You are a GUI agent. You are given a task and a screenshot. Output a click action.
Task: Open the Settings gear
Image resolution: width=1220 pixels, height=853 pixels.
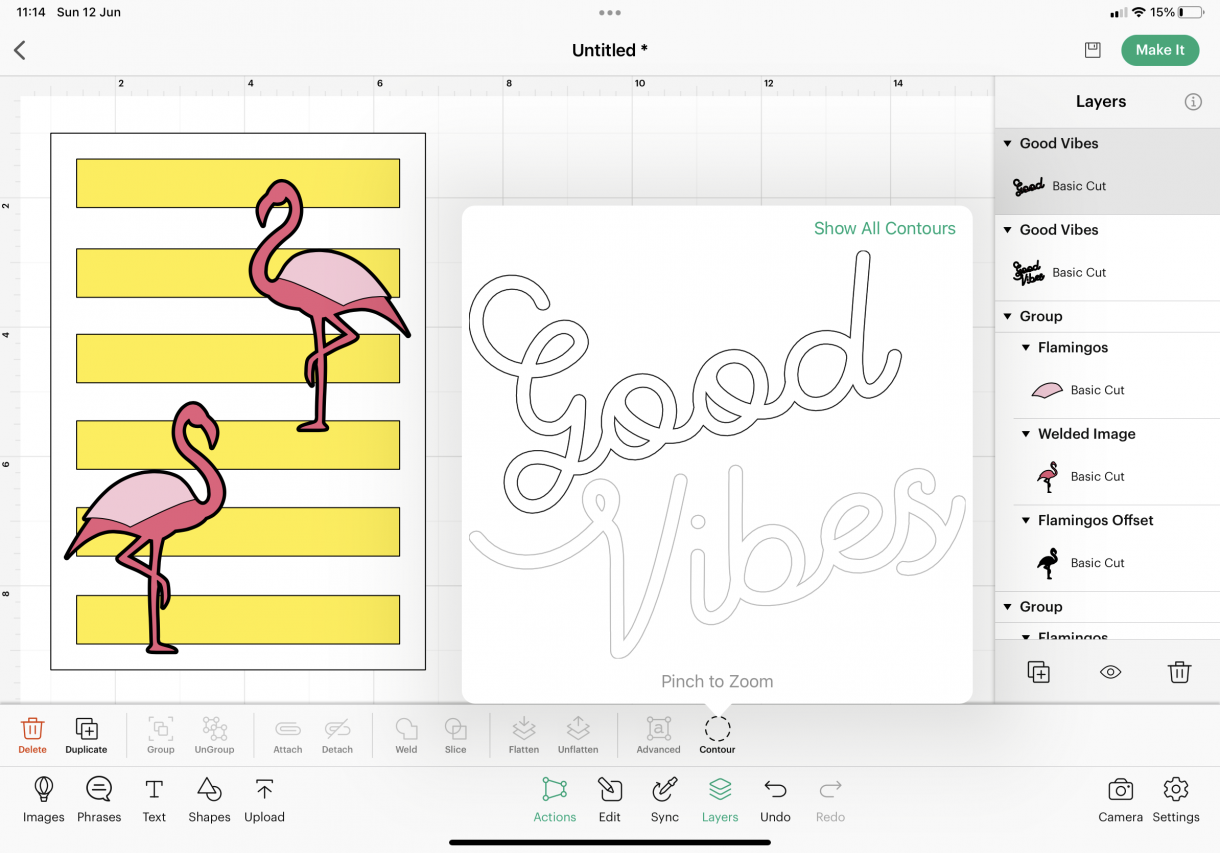point(1176,800)
